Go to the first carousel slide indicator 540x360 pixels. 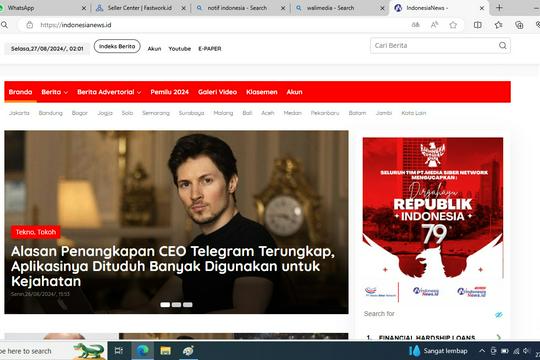pyautogui.click(x=165, y=305)
